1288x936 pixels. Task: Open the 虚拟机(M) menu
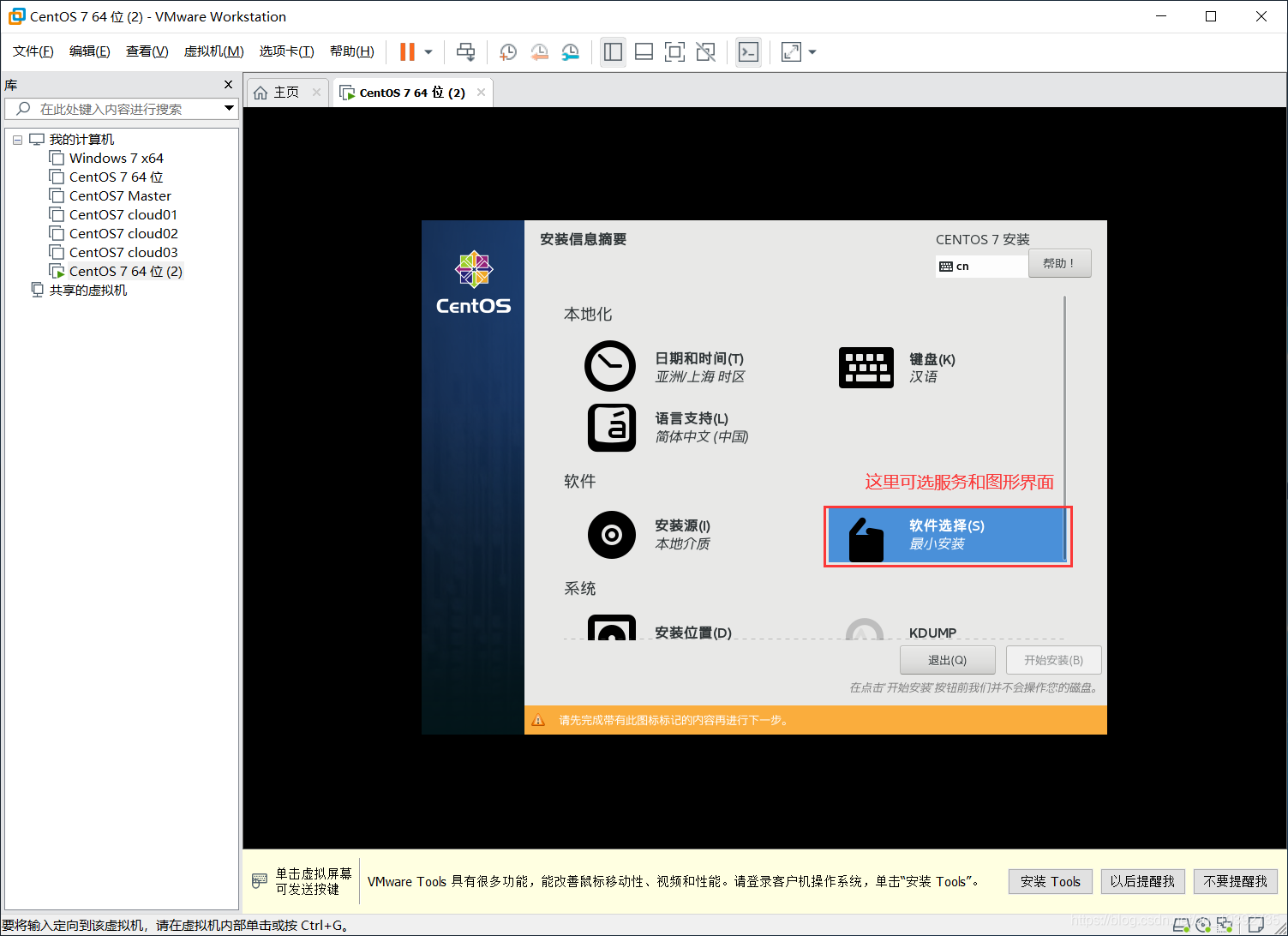point(214,51)
